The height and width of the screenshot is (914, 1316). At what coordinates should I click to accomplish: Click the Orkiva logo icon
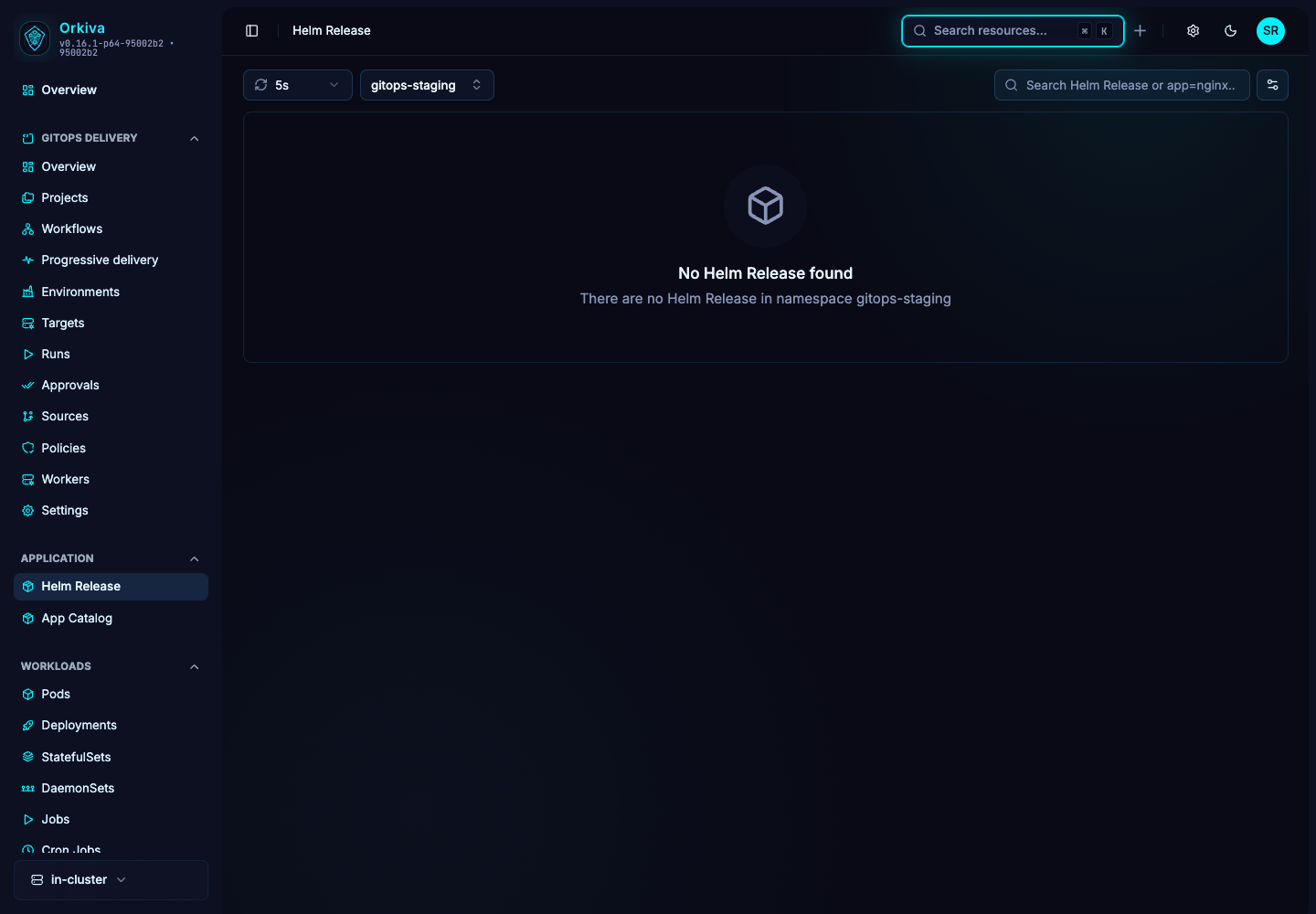35,38
